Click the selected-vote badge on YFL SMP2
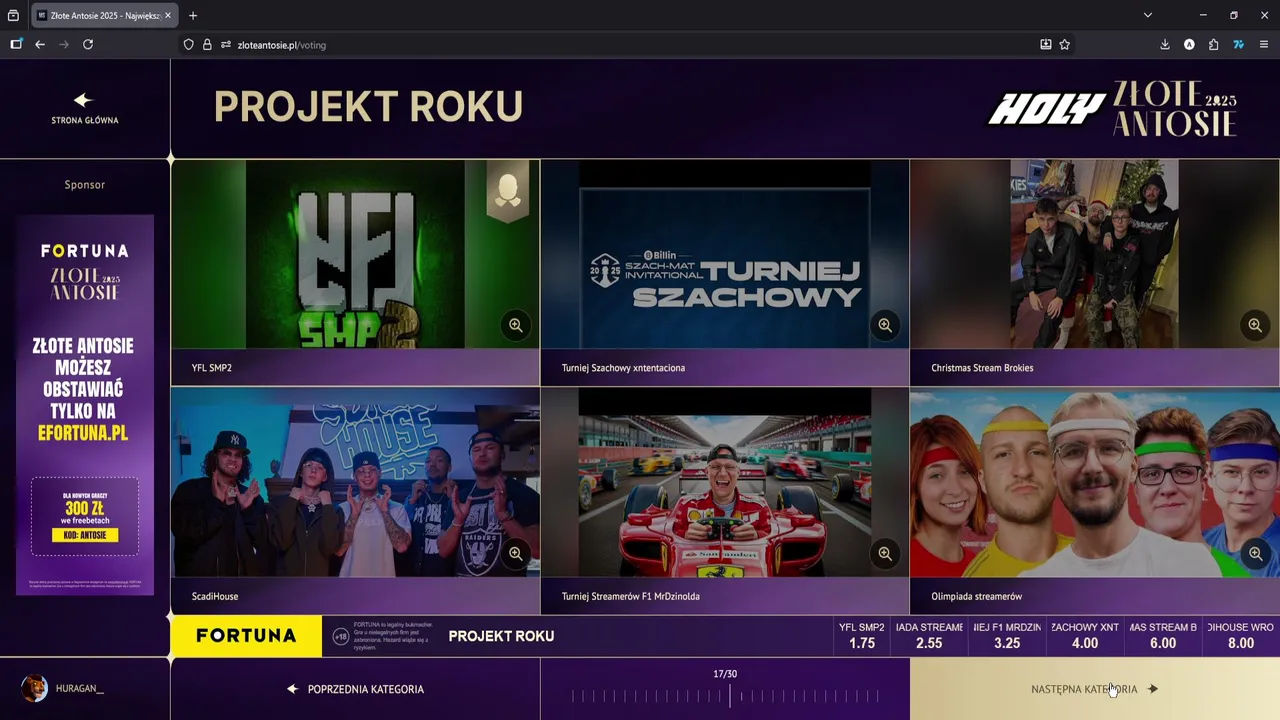This screenshot has height=720, width=1280. [508, 191]
